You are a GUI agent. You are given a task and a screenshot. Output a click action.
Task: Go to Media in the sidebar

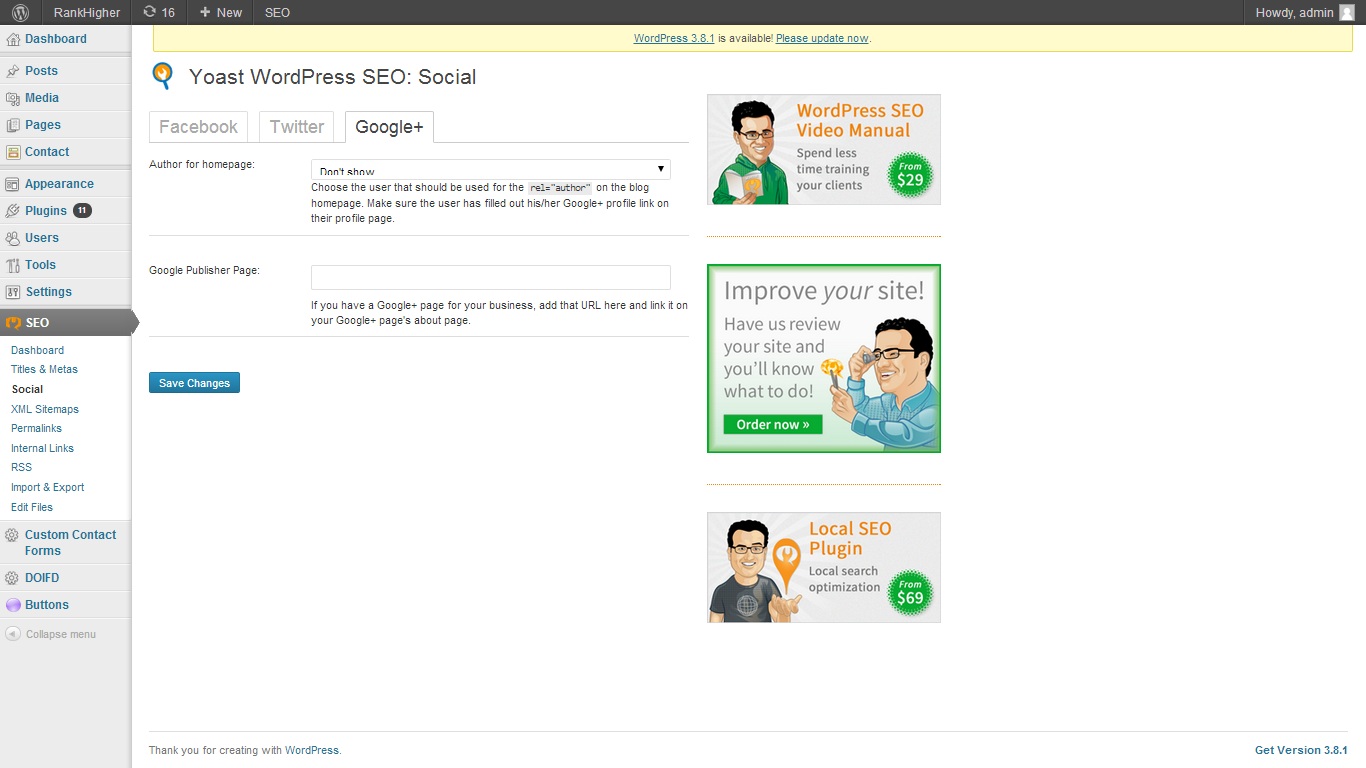click(42, 98)
